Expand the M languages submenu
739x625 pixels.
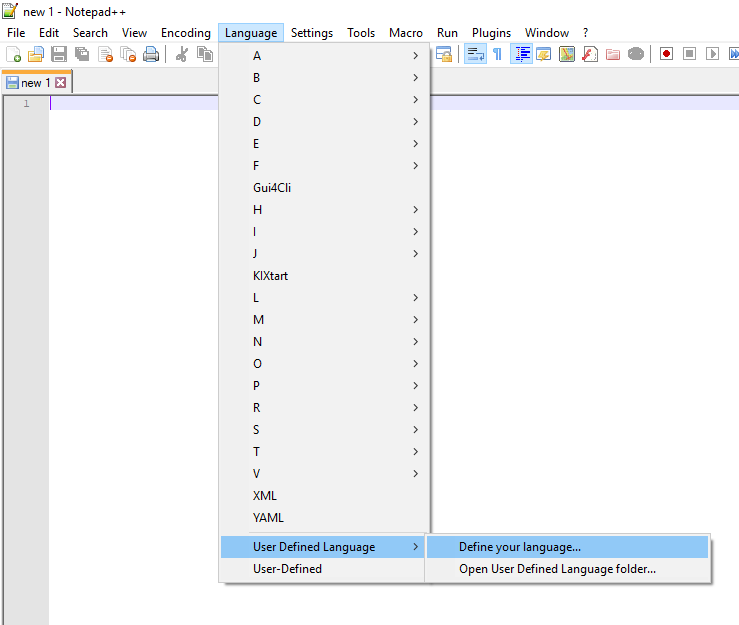(325, 320)
